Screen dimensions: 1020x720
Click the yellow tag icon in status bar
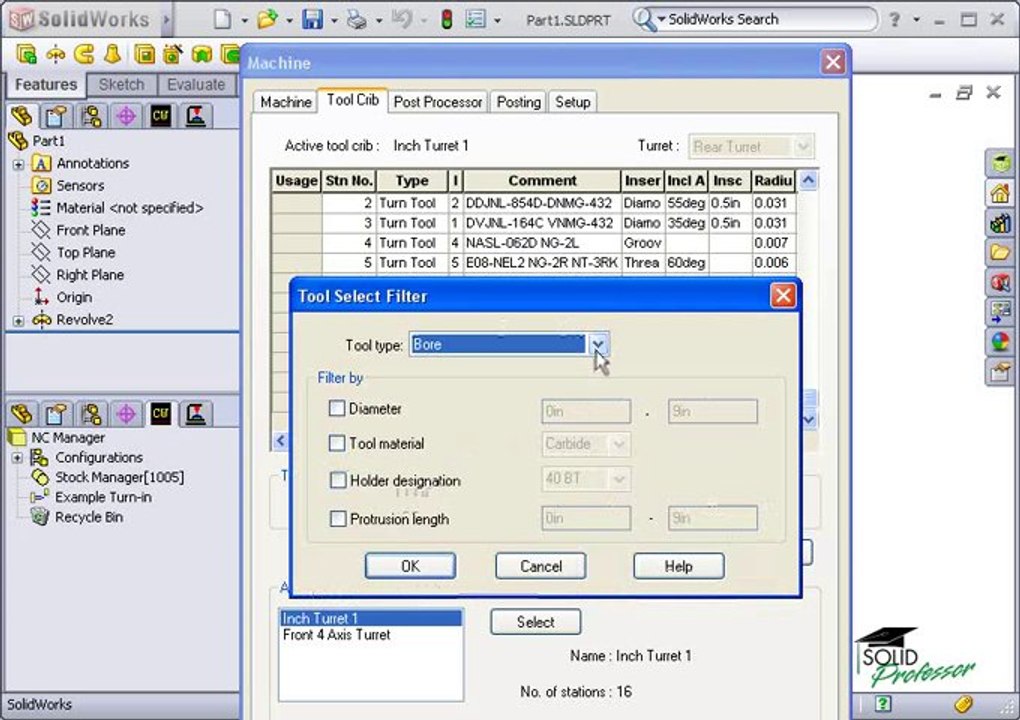point(963,704)
